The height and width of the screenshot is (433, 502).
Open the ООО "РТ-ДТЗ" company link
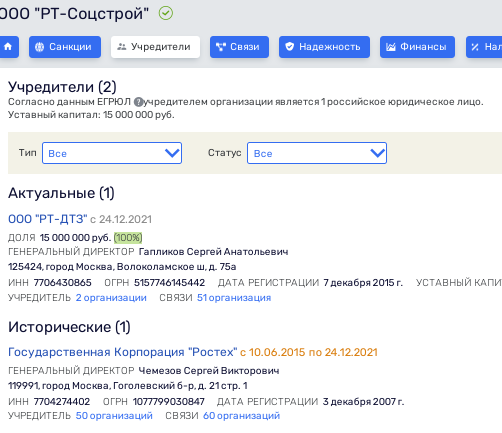[48, 219]
